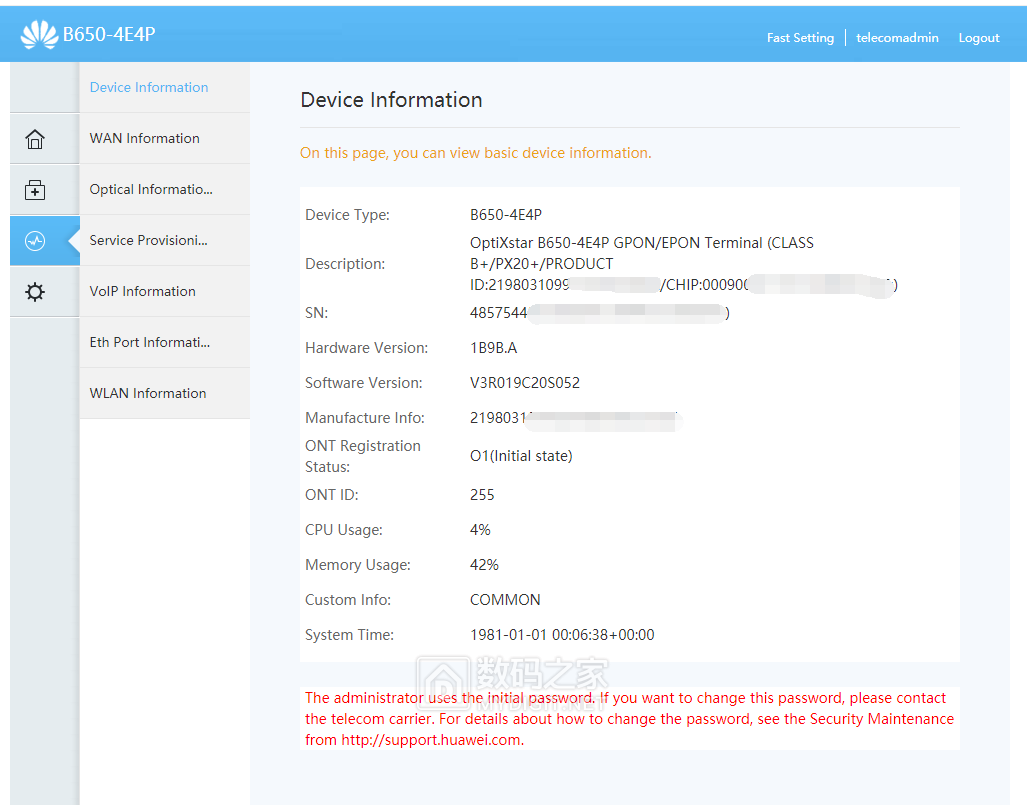Click the Hardware Version value 1B9B.A
This screenshot has height=805, width=1027.
click(493, 348)
